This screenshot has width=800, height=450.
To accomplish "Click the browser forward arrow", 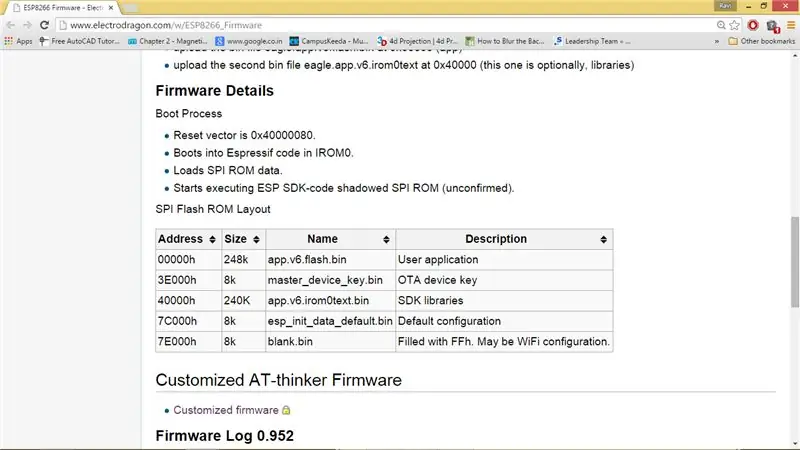I will coord(27,25).
